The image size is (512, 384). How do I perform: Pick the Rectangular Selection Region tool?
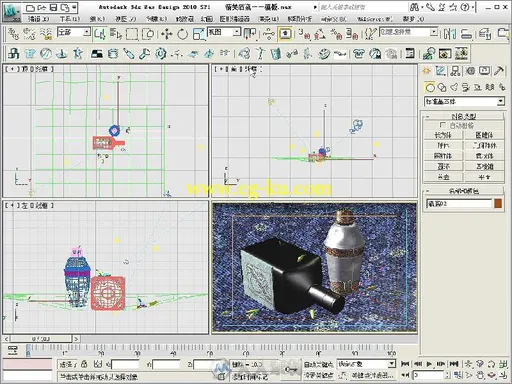coord(132,34)
